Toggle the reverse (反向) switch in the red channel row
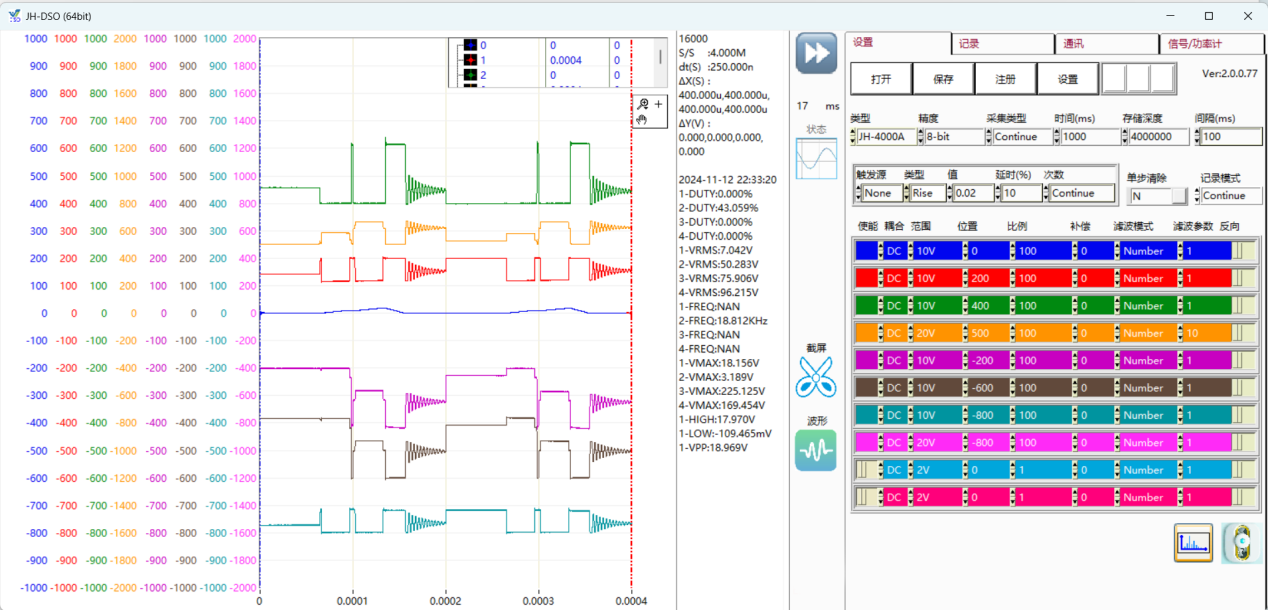Screen dimensions: 1268x610 point(1243,278)
